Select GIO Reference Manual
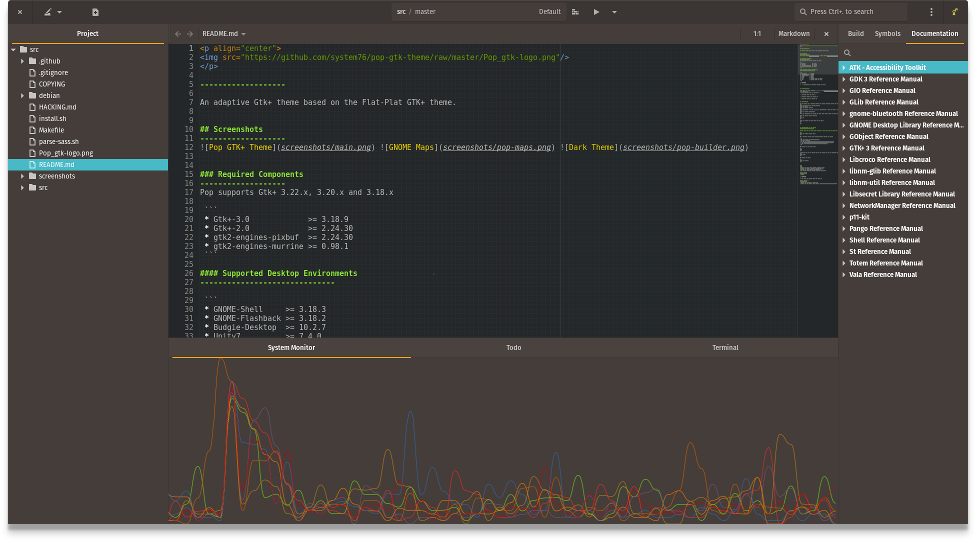The width and height of the screenshot is (976, 542). 882,91
